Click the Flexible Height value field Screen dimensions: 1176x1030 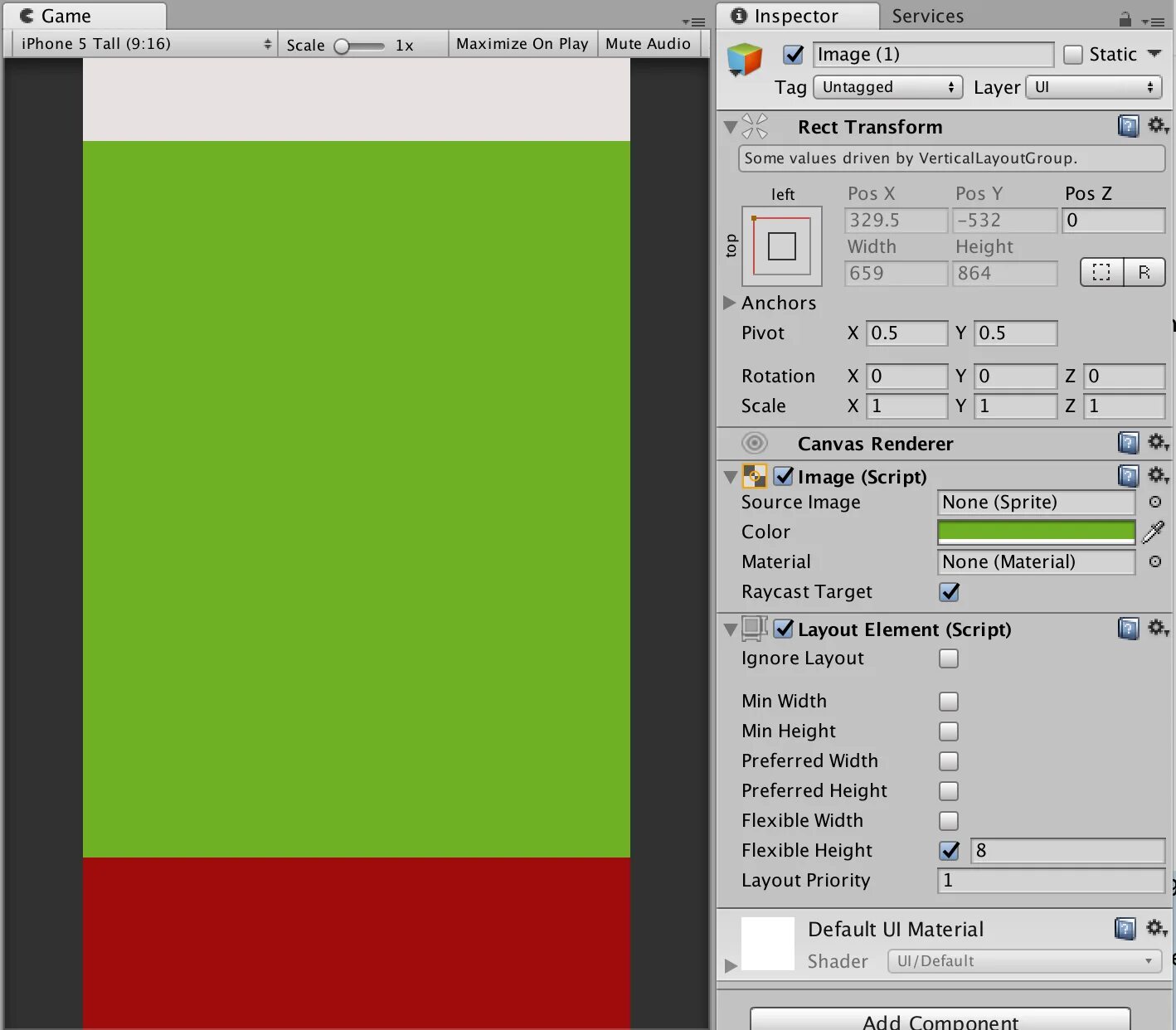1067,851
